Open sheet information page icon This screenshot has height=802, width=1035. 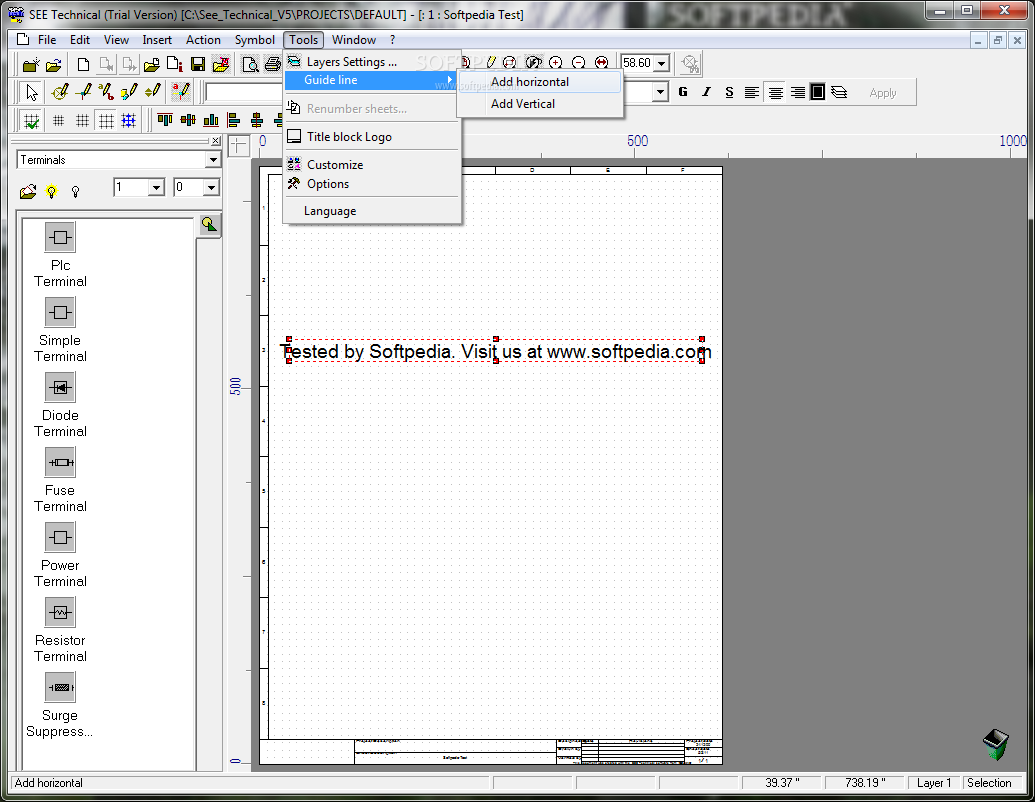point(174,64)
